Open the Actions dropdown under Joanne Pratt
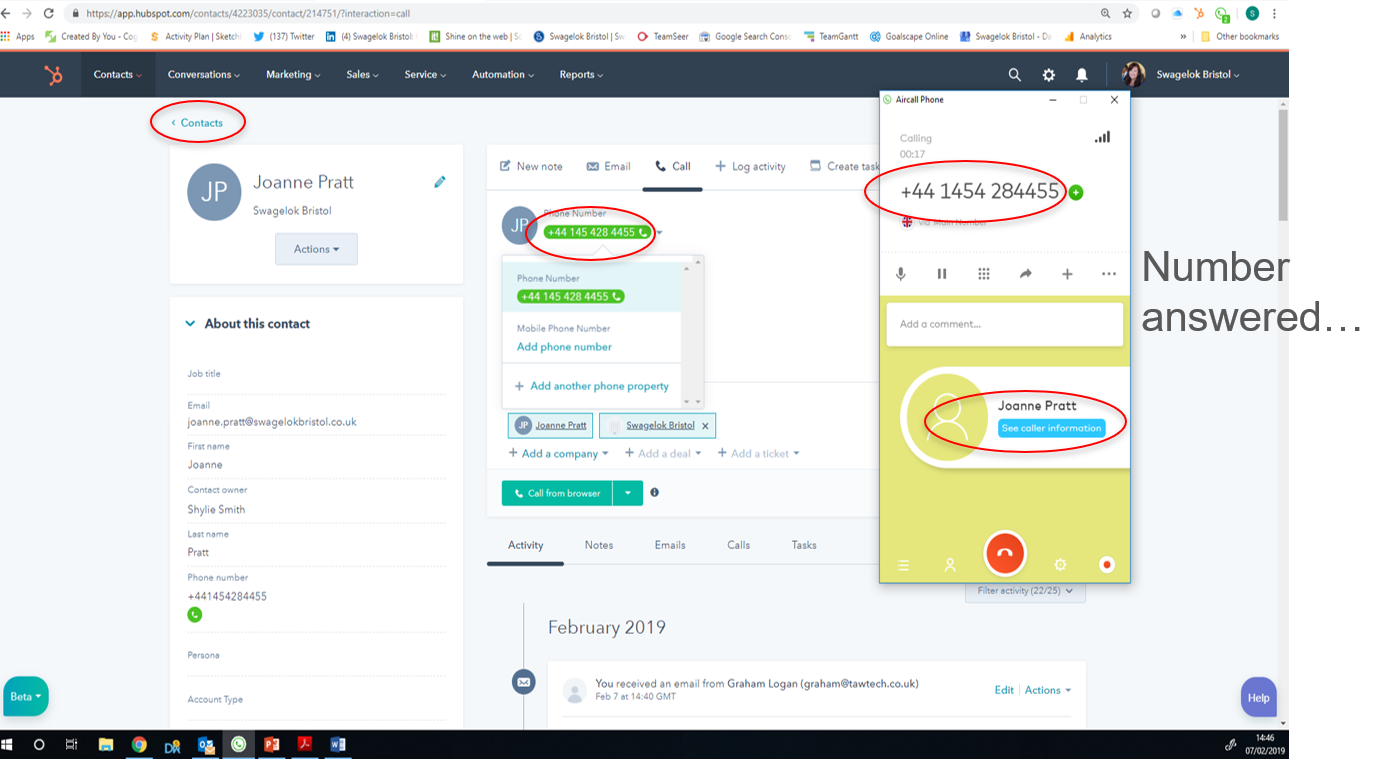1389x759 pixels. (316, 249)
